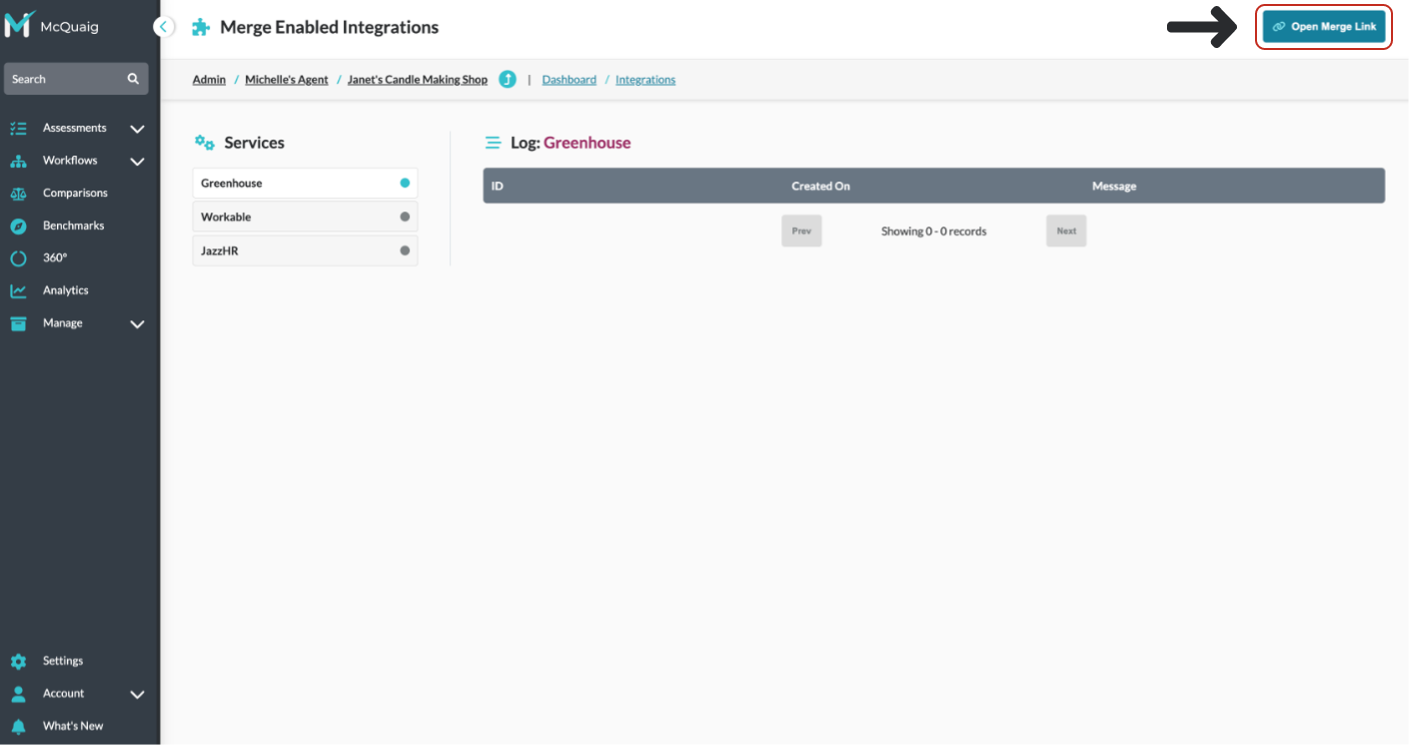This screenshot has width=1411, height=745.
Task: Click the gears icon next to Services
Action: [204, 142]
